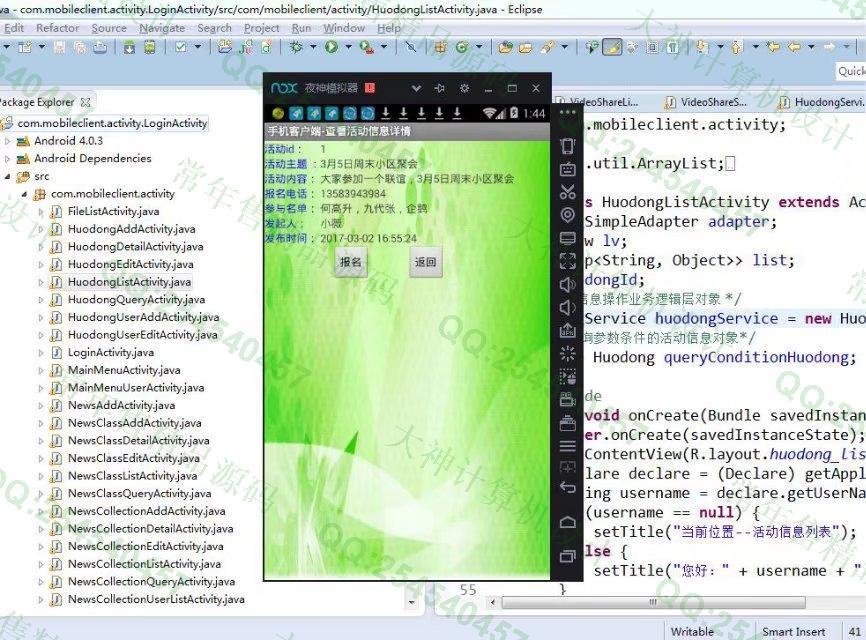Select MainMenuActivity.java in the tree
Screen dimensions: 866x640
[124, 371]
